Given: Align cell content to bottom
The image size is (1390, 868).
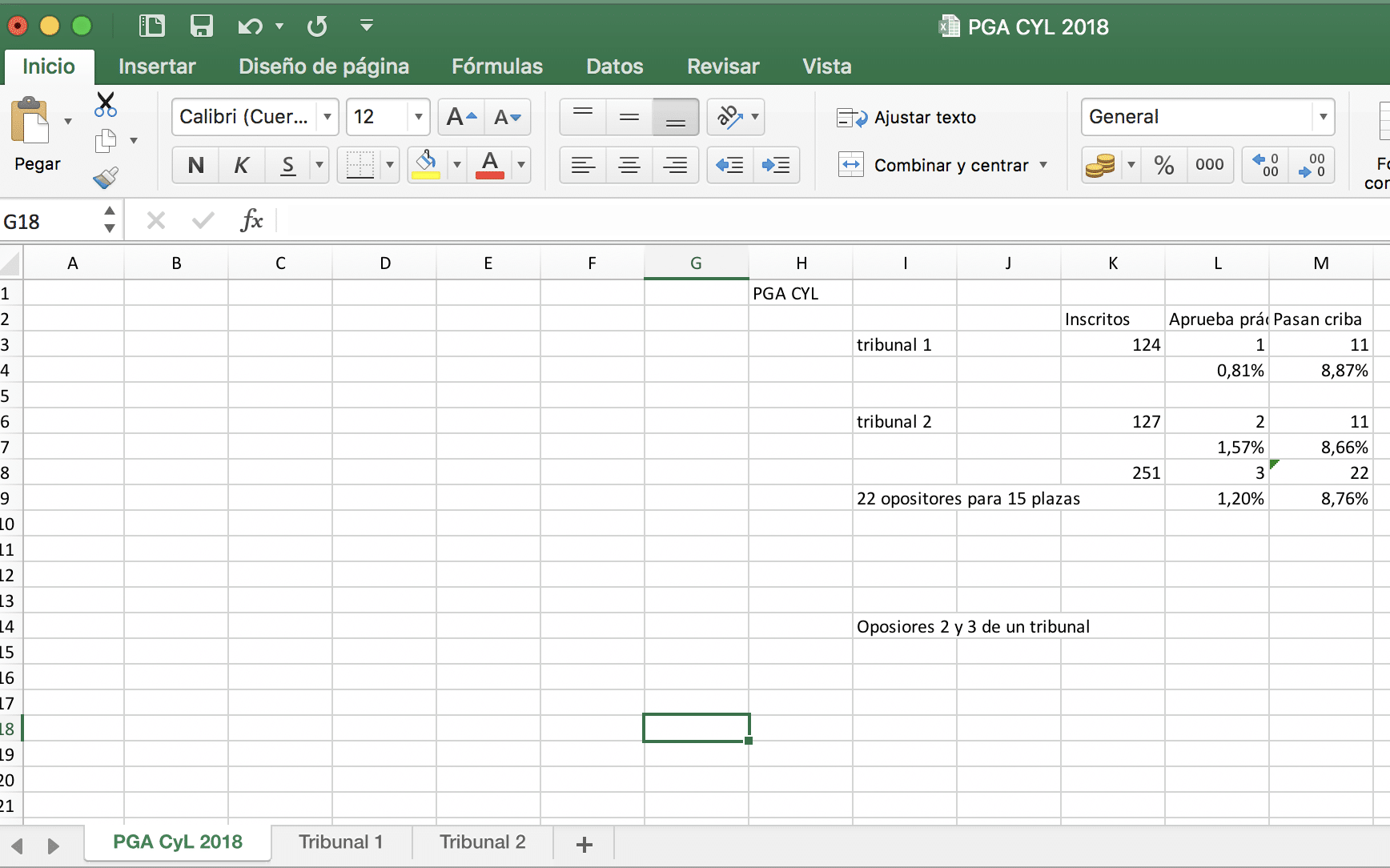Looking at the screenshot, I should tap(676, 117).
